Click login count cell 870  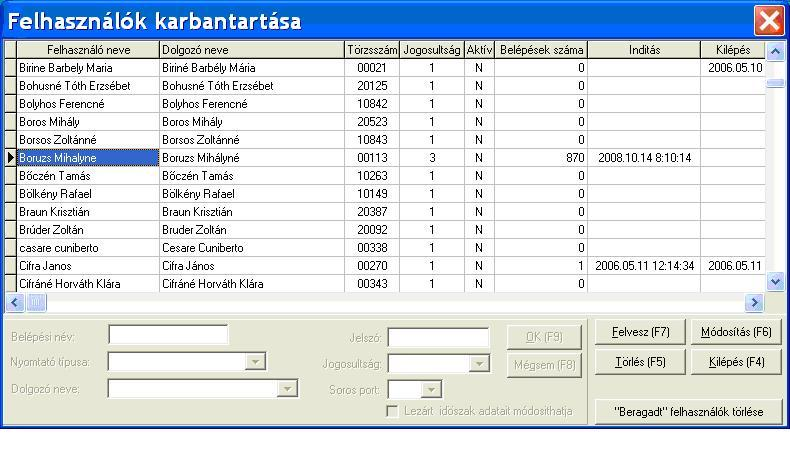pyautogui.click(x=541, y=158)
